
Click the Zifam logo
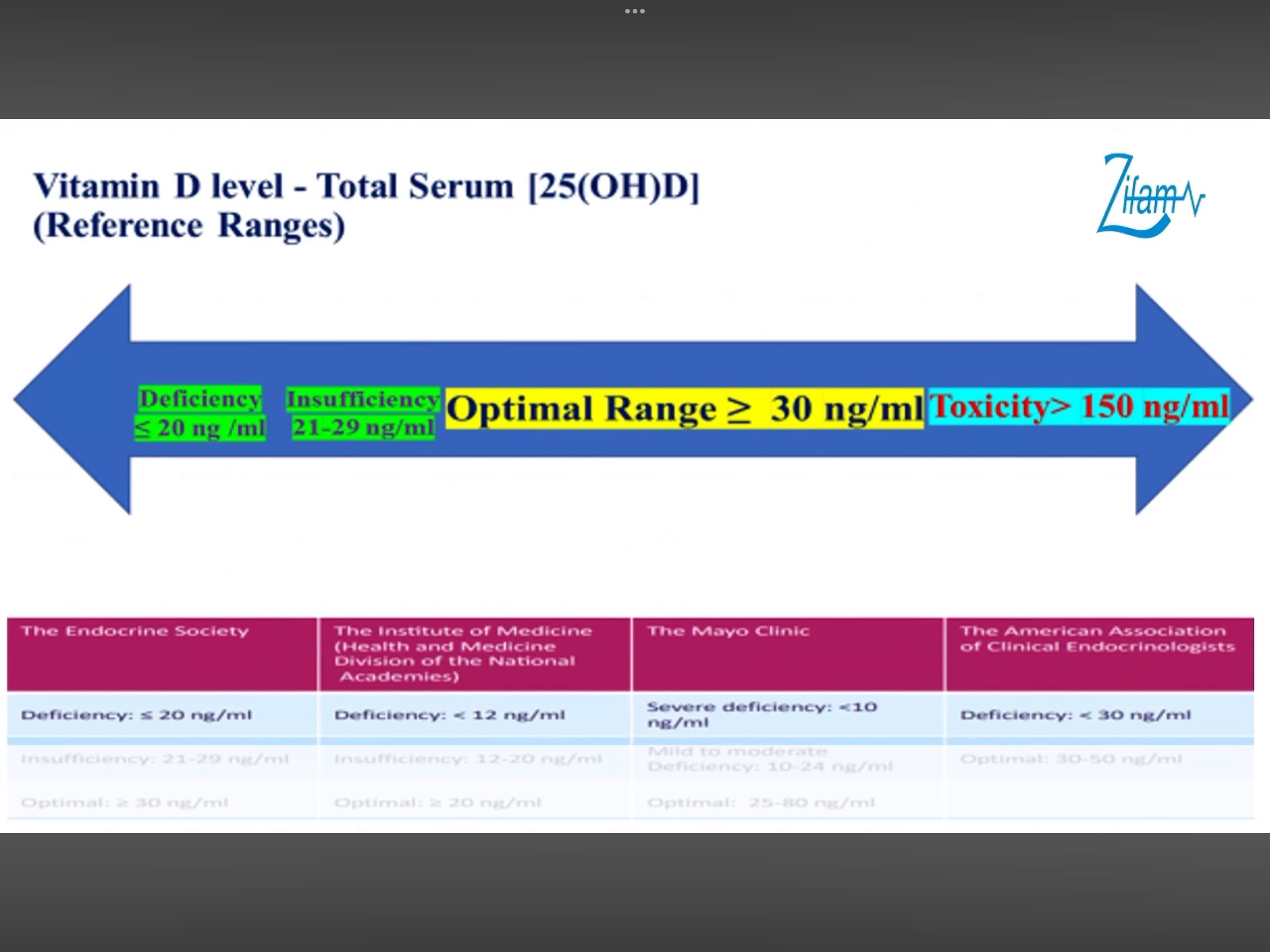(1150, 196)
